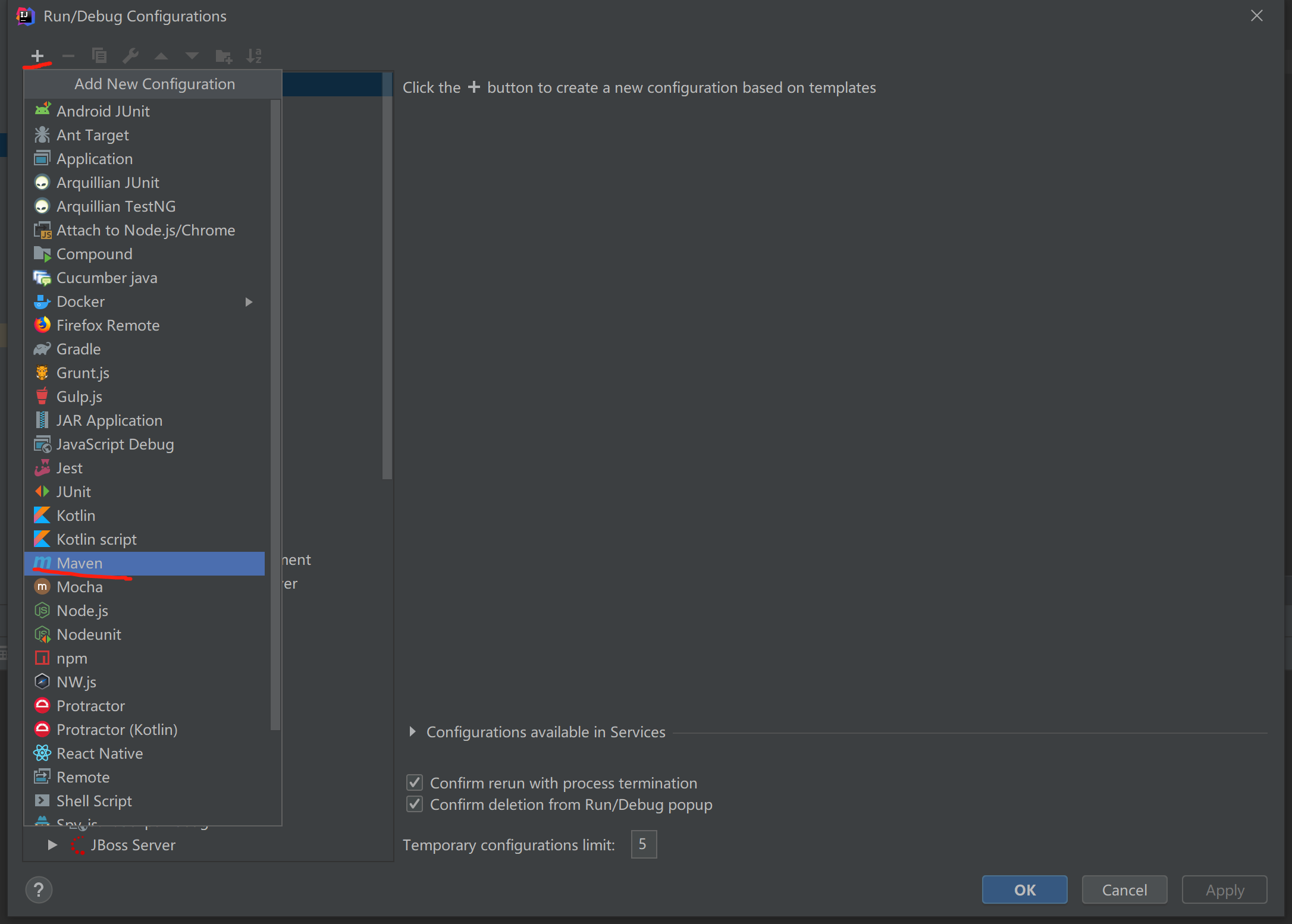
Task: Click the Cancel button
Action: [1124, 890]
